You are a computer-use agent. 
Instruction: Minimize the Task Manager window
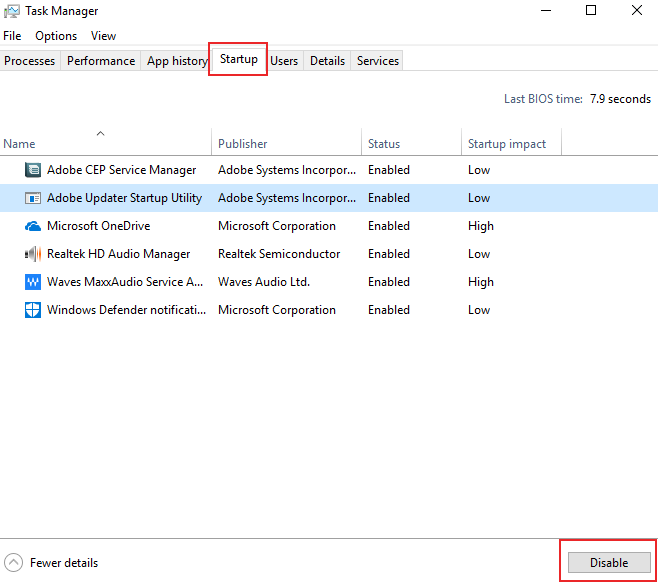(546, 10)
